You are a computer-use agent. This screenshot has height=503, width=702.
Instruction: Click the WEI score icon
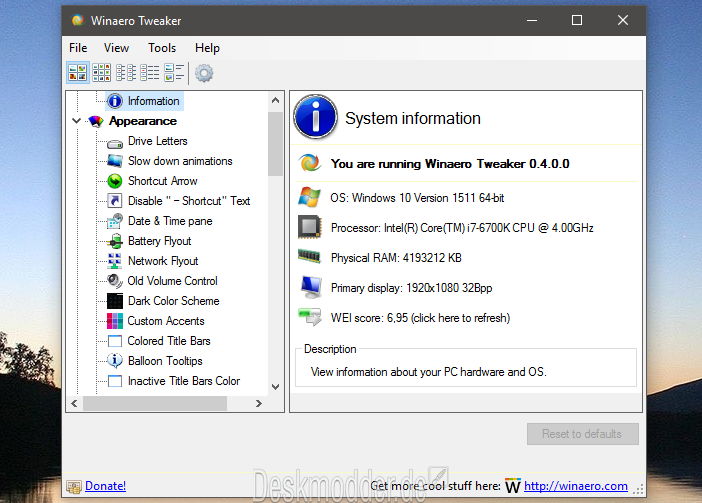coord(310,317)
